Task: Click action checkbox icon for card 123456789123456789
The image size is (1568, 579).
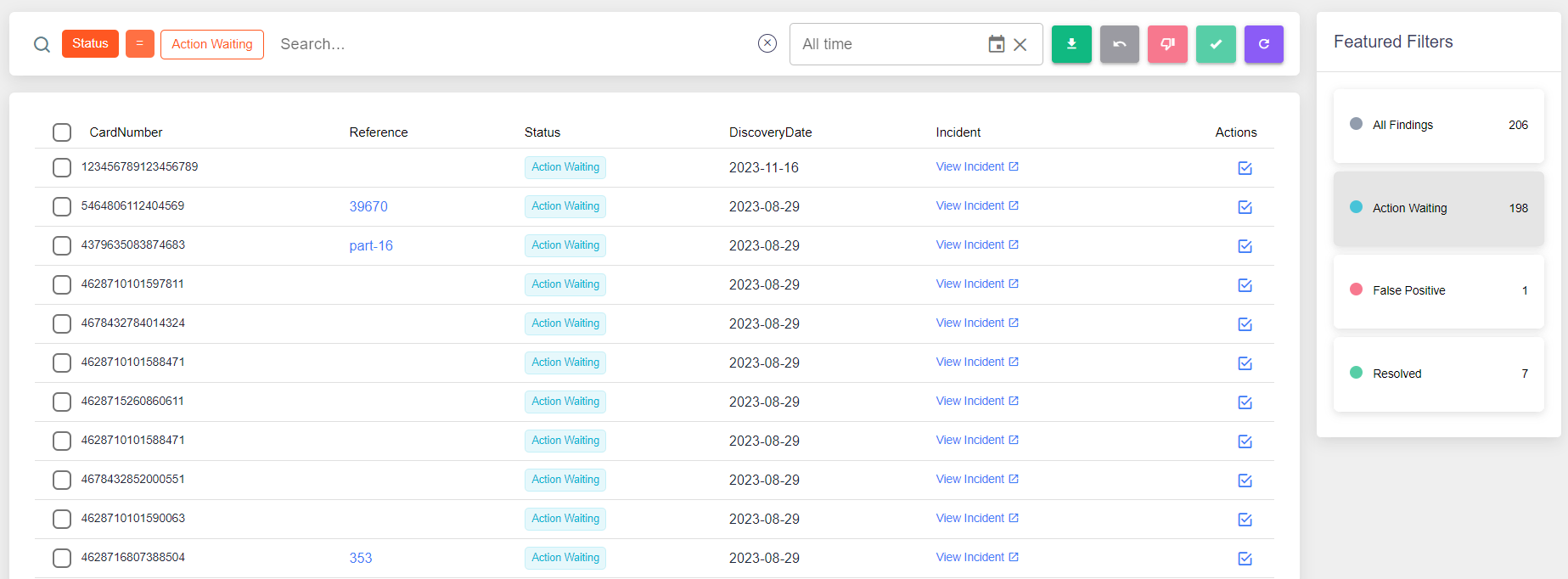Action: point(1245,168)
